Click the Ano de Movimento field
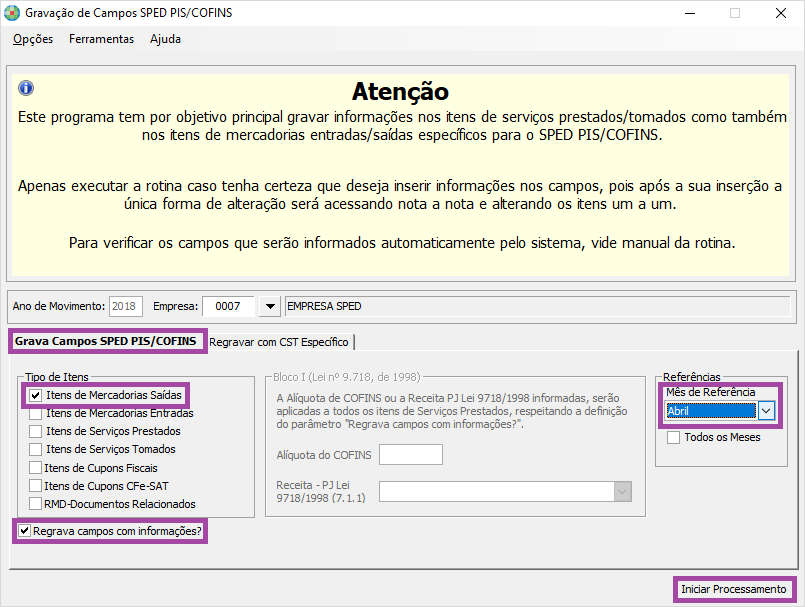 [125, 307]
